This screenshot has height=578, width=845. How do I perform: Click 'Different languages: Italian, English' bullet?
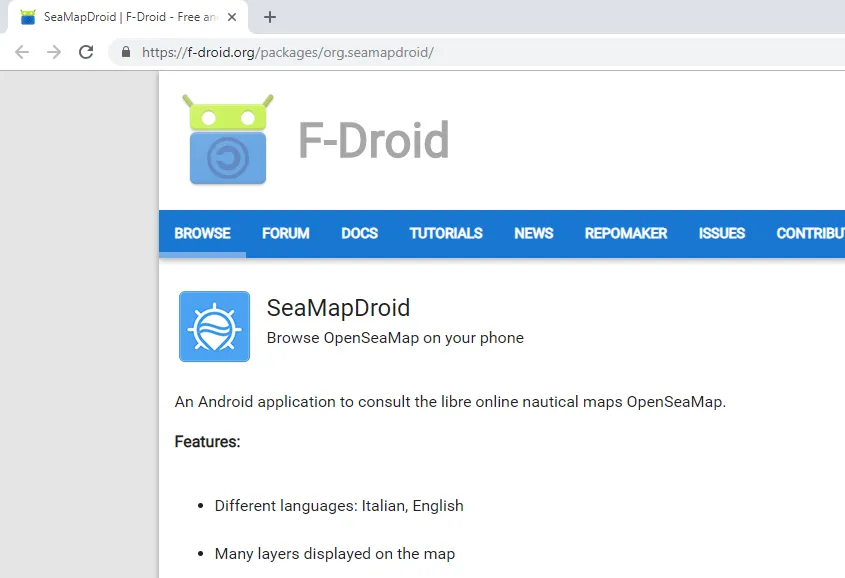coord(339,506)
